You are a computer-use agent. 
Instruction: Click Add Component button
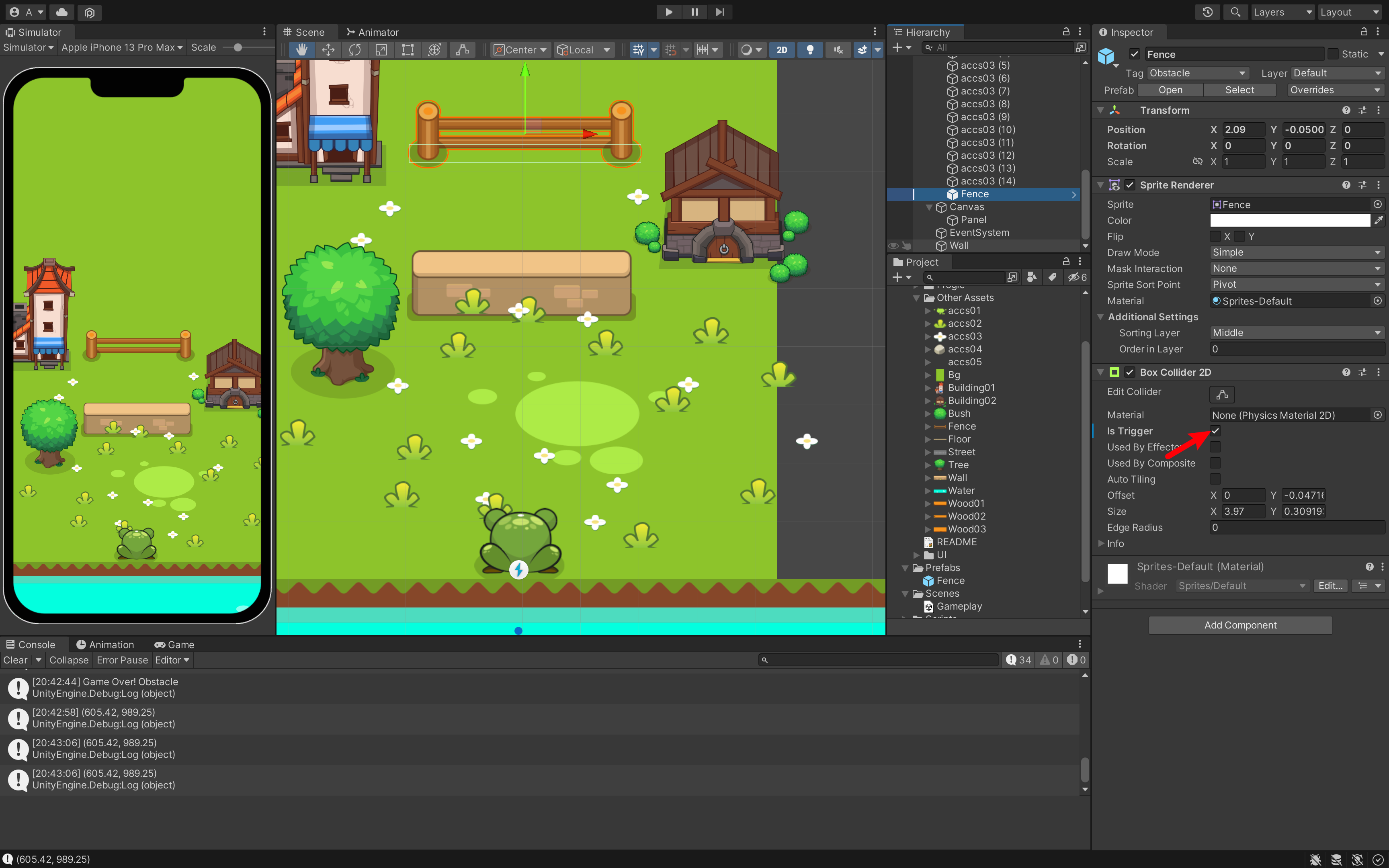pos(1240,625)
